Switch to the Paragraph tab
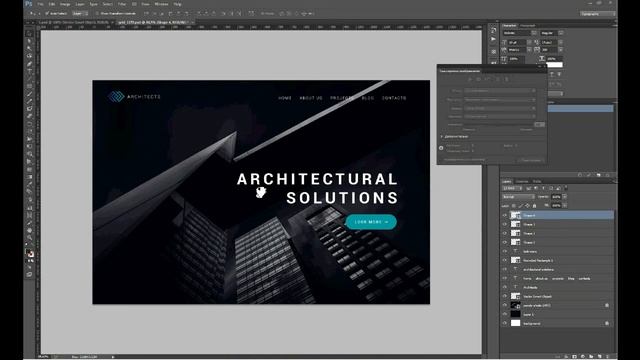Image resolution: width=640 pixels, height=360 pixels. coord(528,26)
